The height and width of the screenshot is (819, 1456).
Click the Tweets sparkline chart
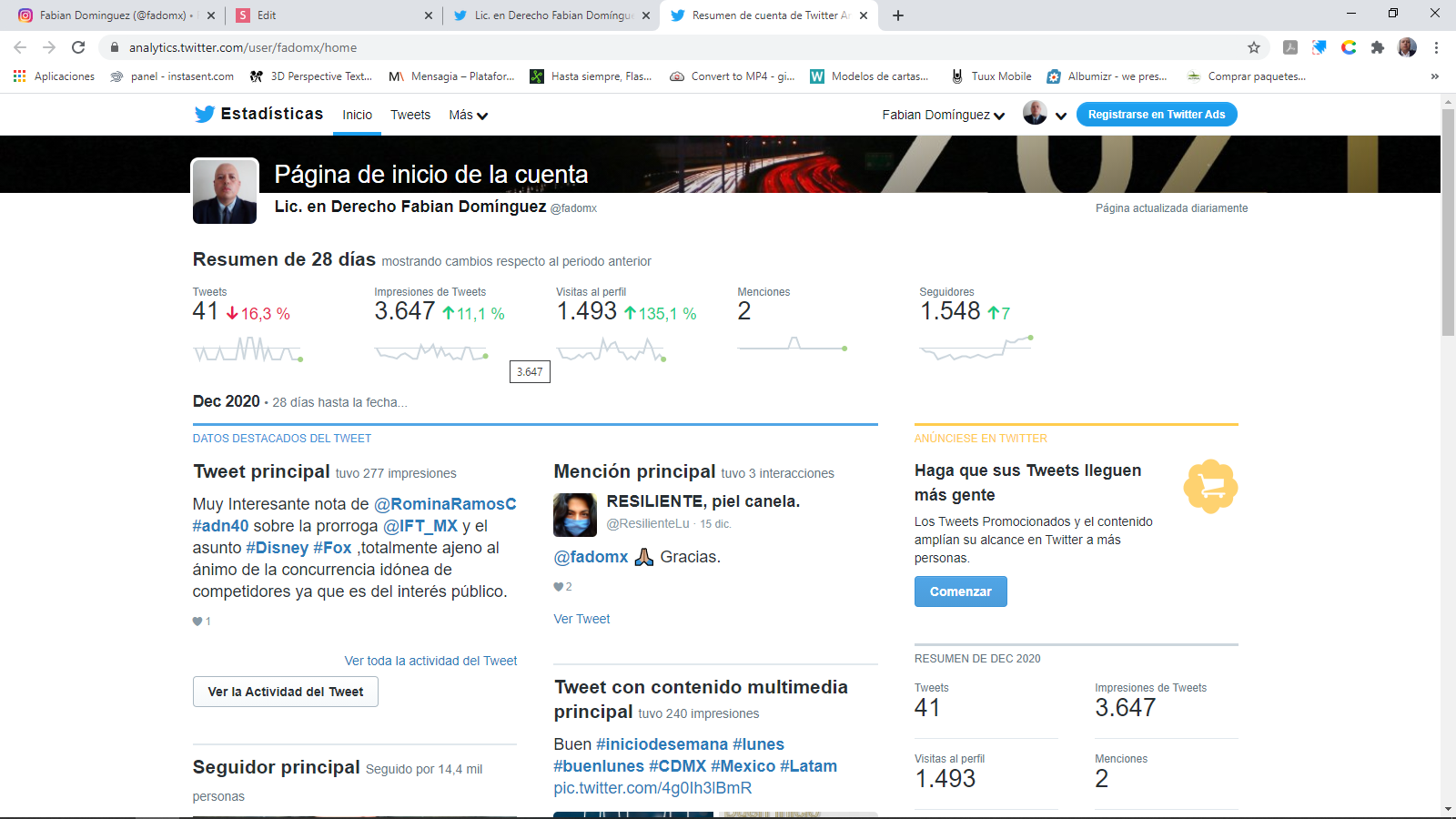(248, 350)
